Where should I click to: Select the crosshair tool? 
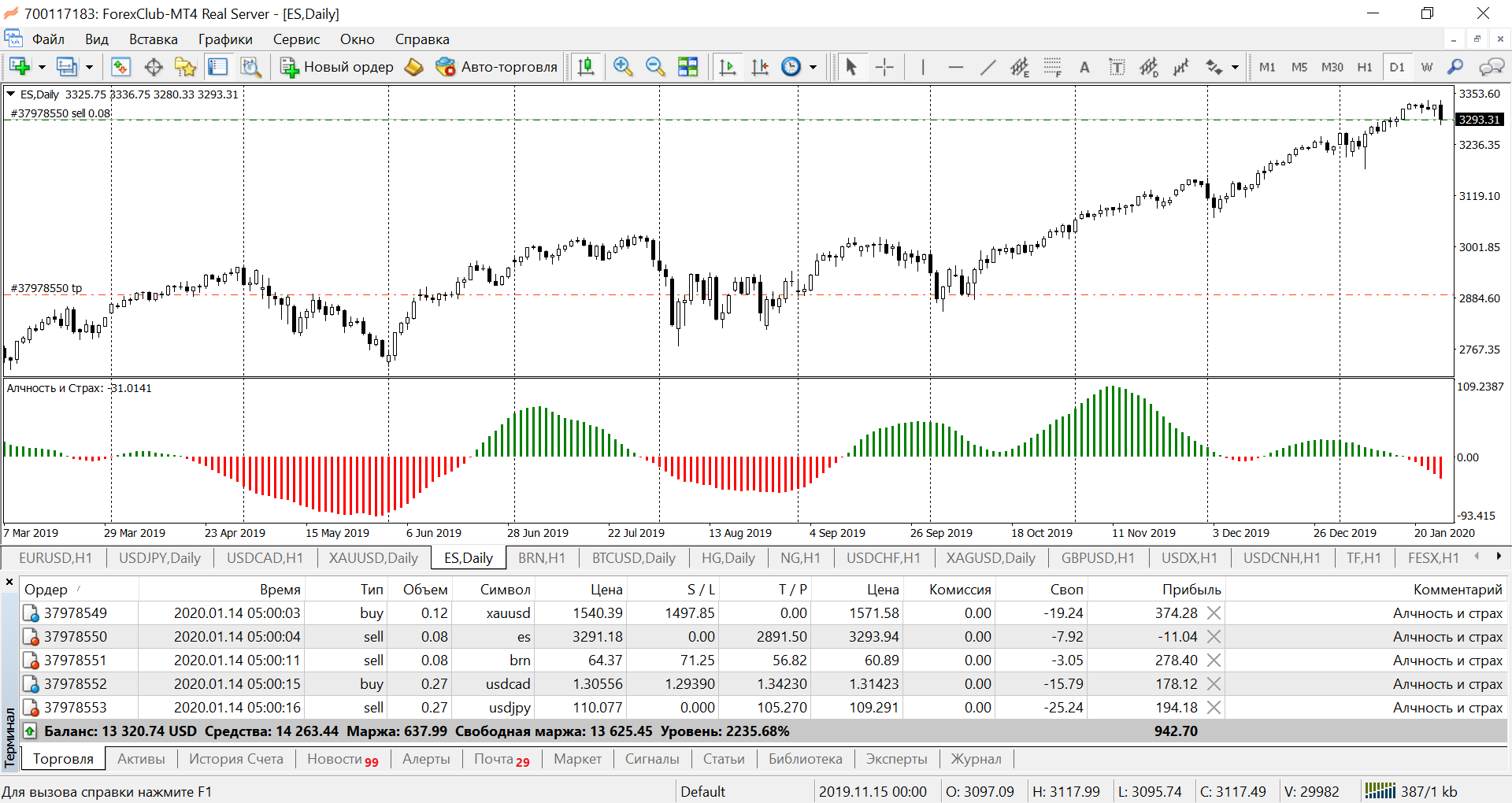click(884, 67)
